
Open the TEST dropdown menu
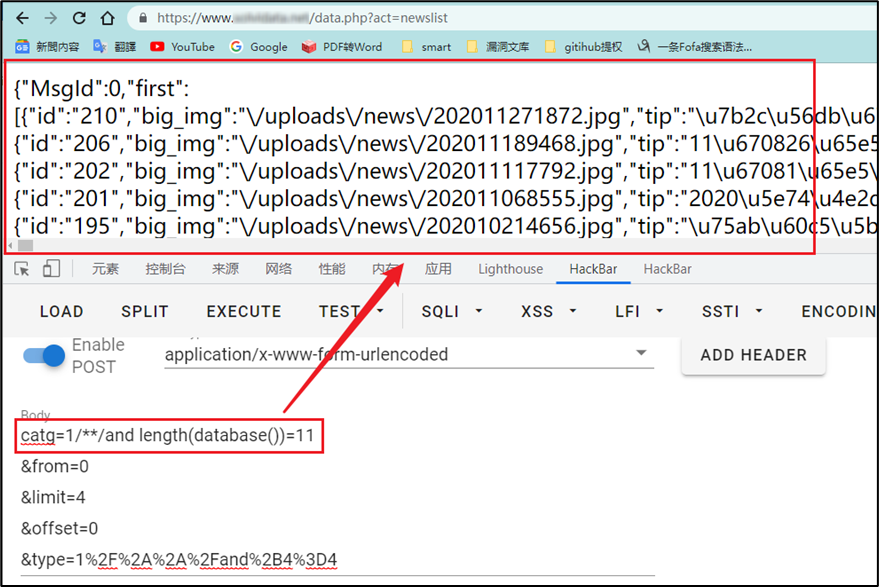[x=351, y=312]
